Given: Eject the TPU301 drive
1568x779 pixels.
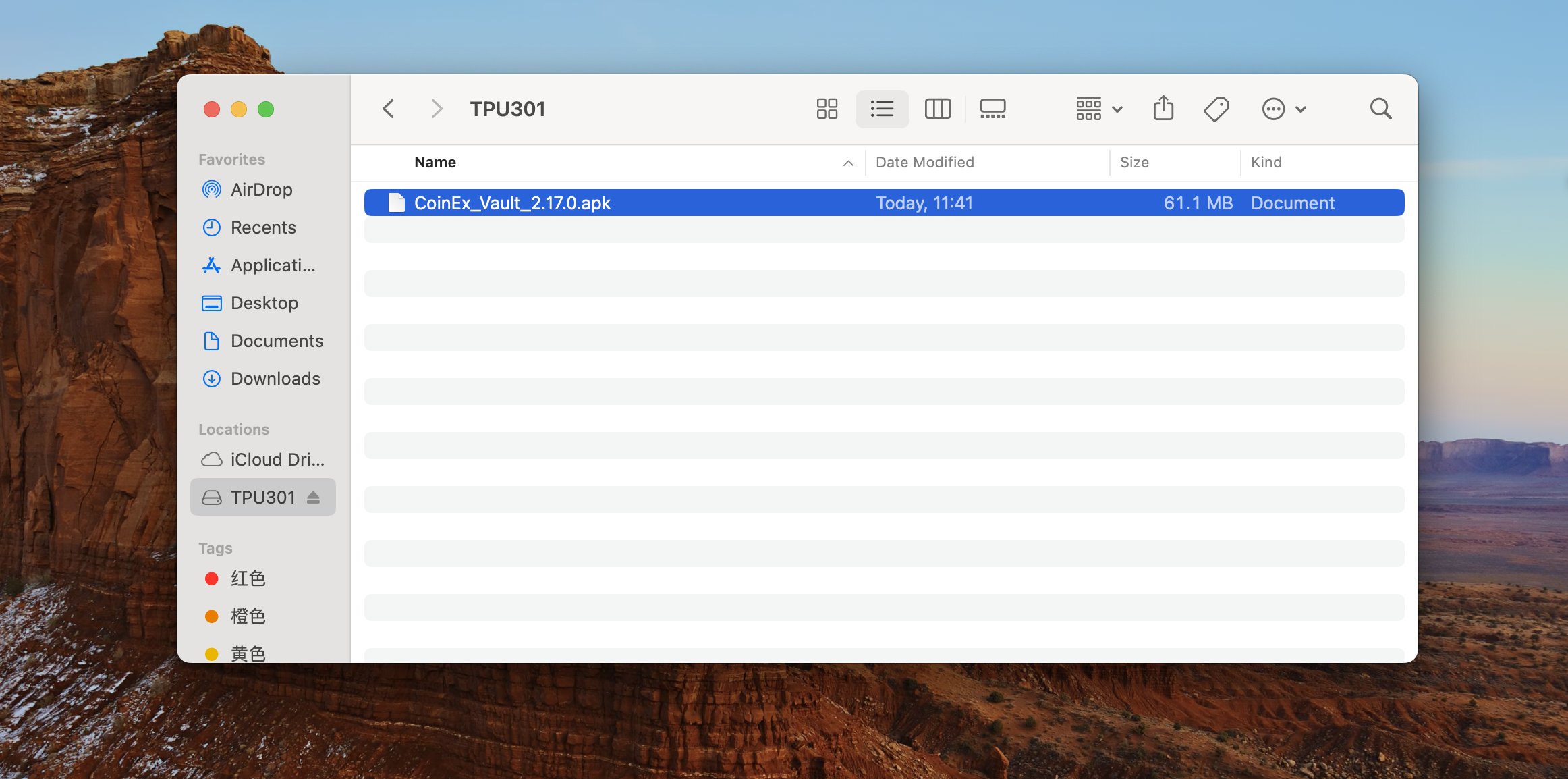Looking at the screenshot, I should point(313,498).
